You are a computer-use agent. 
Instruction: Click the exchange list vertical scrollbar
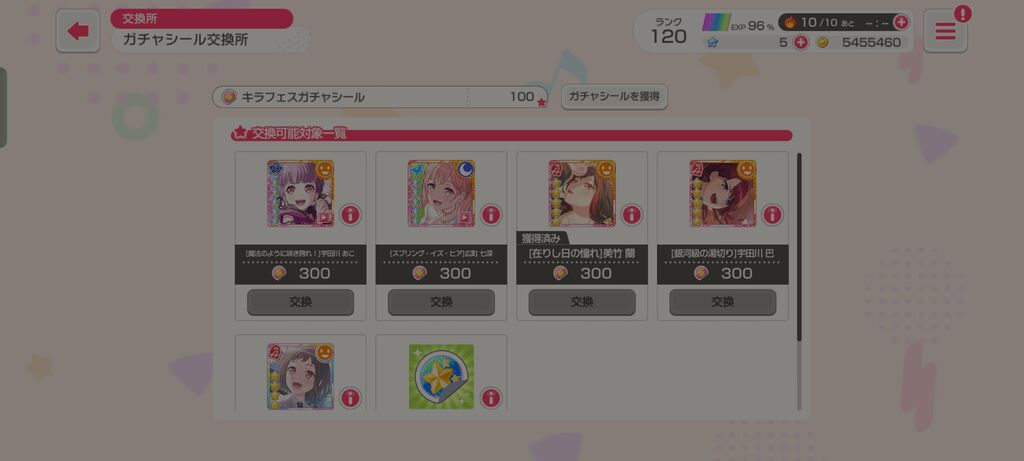(x=799, y=247)
